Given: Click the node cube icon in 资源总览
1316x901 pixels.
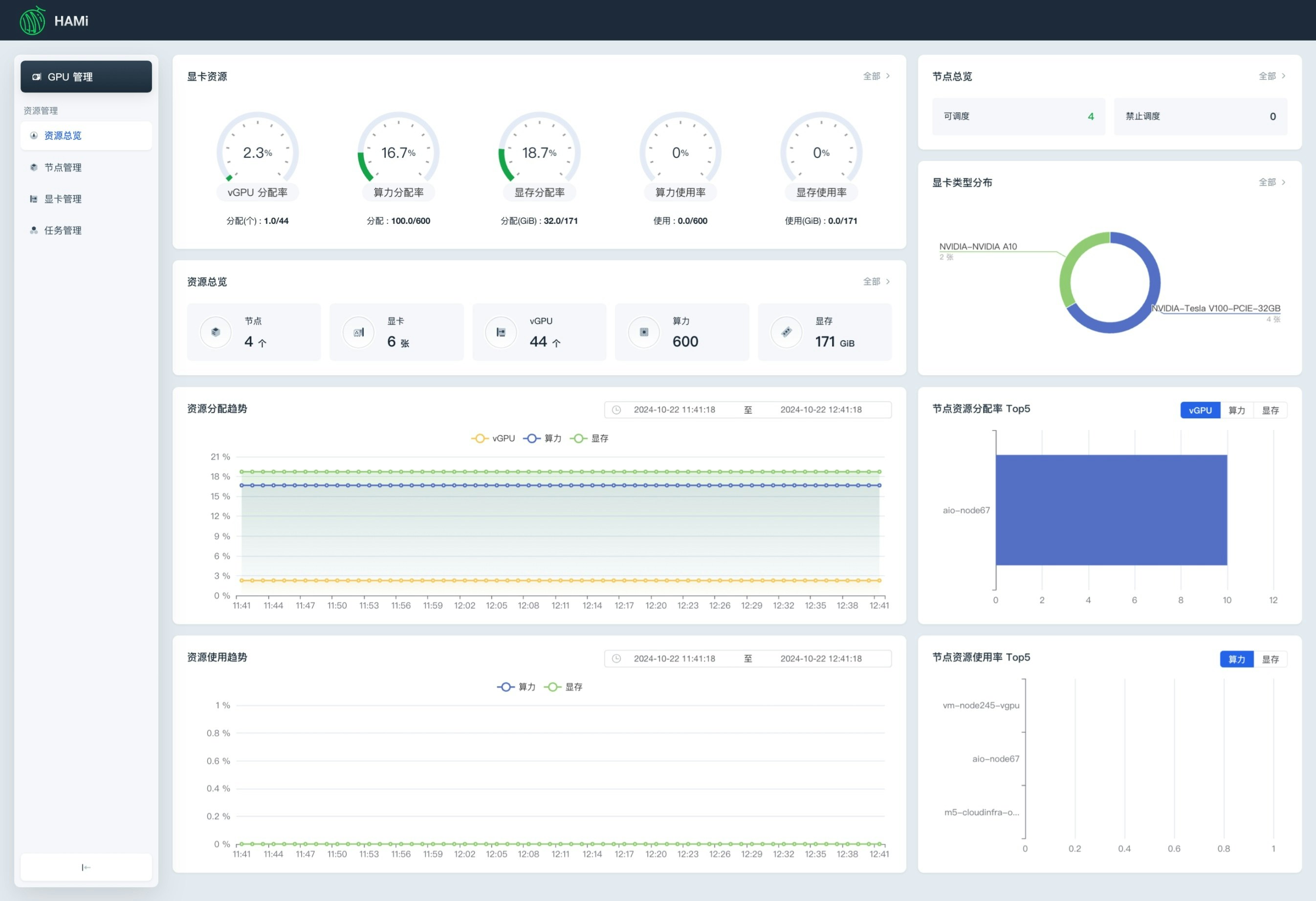Looking at the screenshot, I should (x=216, y=332).
